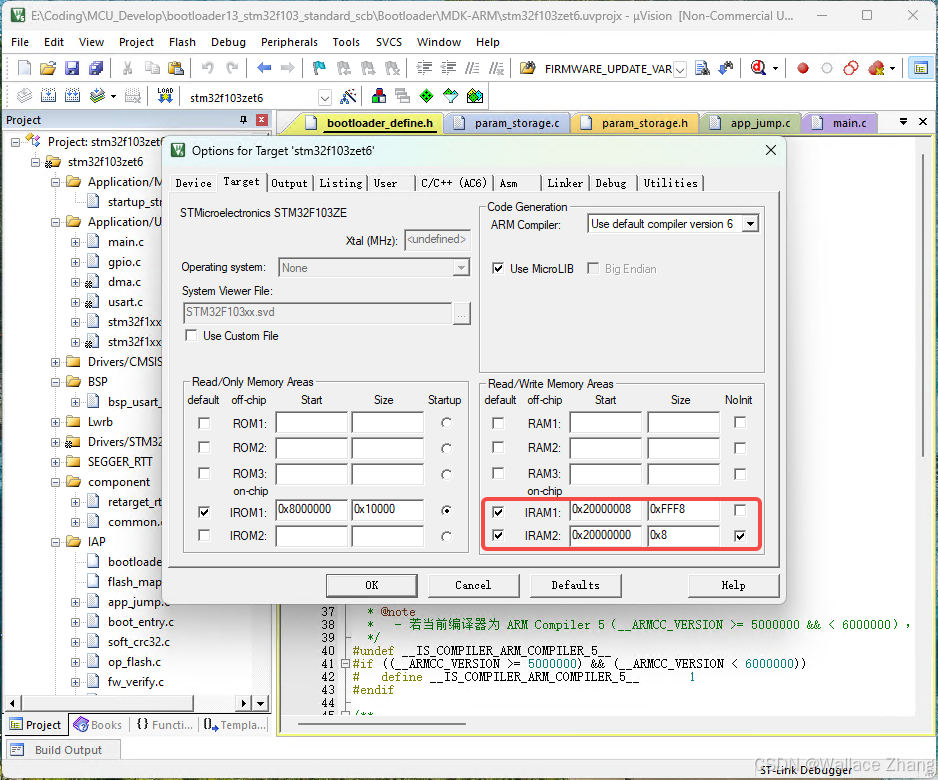
Task: Collapse the IAP group
Action: (55, 542)
